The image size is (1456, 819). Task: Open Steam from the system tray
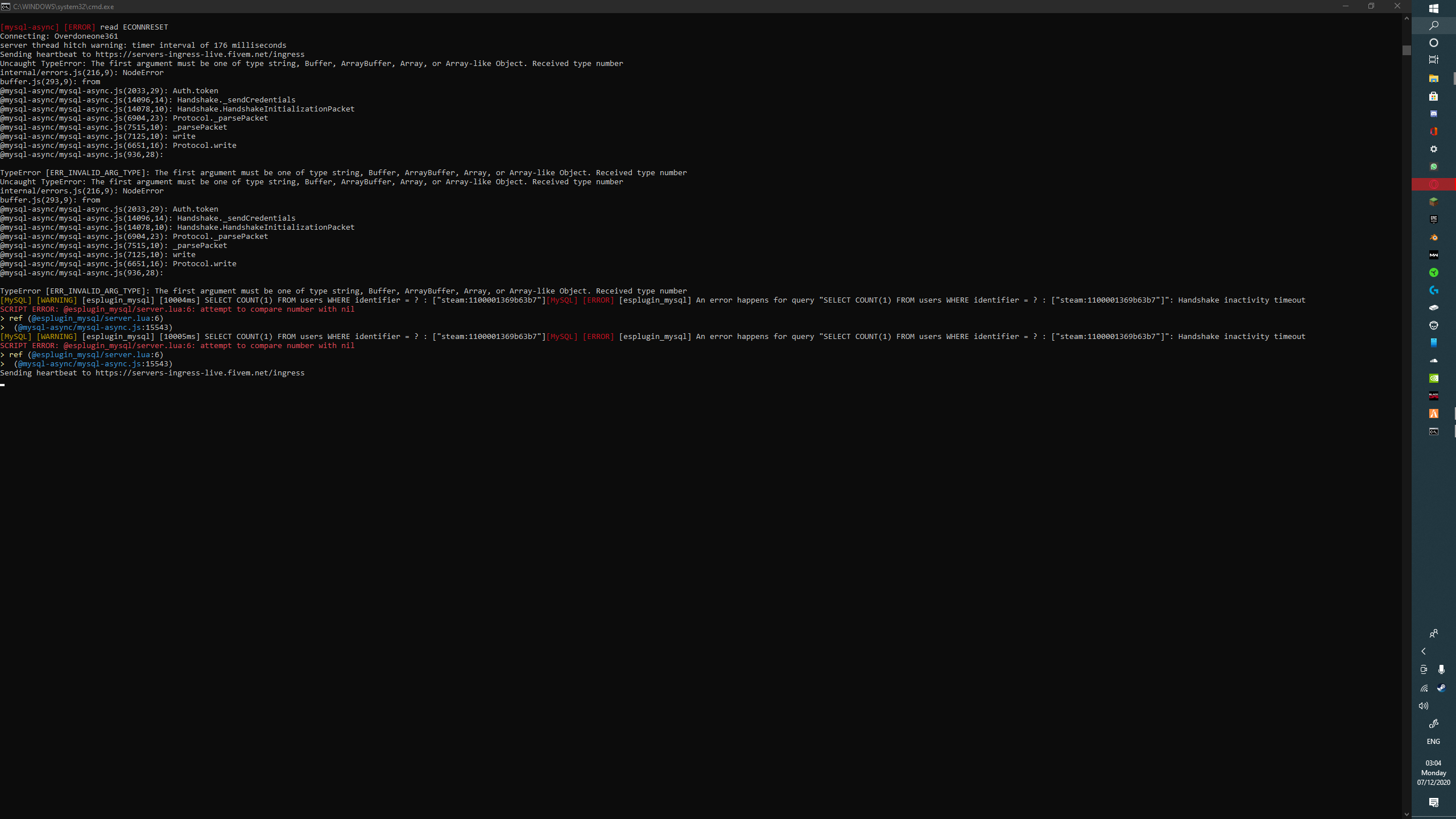point(1441,688)
